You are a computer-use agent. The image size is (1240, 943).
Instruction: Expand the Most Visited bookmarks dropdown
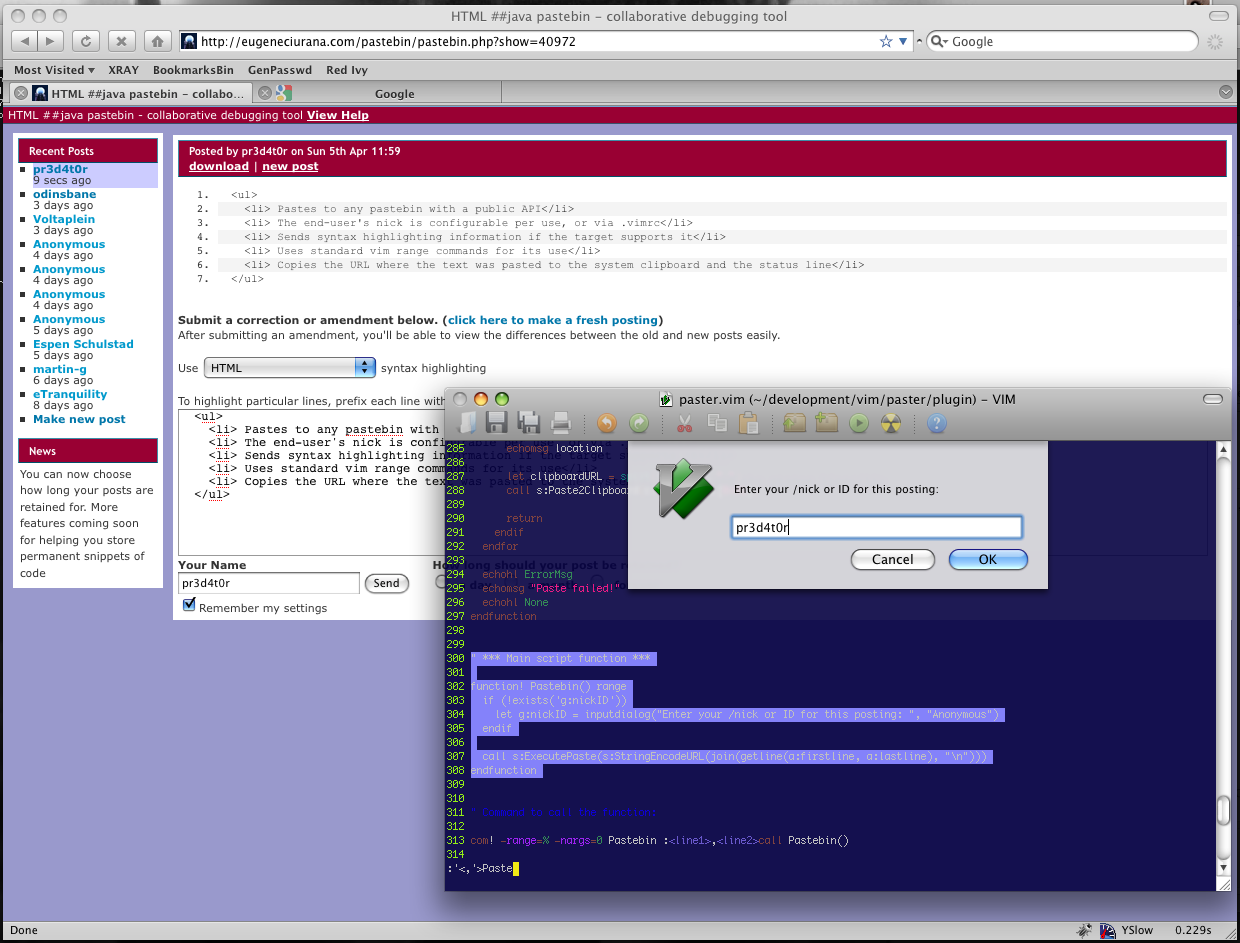[x=54, y=70]
